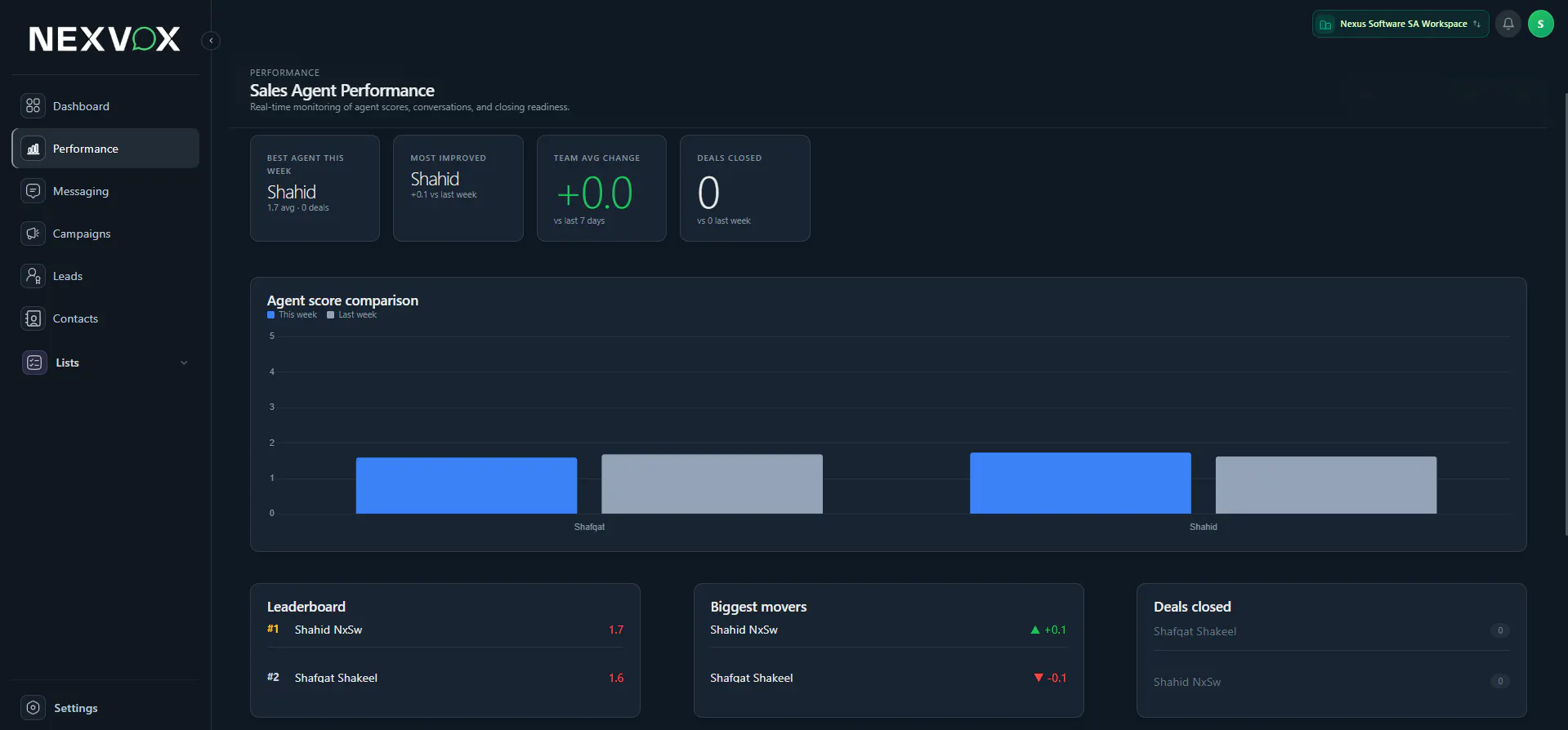Image resolution: width=1568 pixels, height=730 pixels.
Task: Click the Dashboard grid icon
Action: tap(33, 105)
